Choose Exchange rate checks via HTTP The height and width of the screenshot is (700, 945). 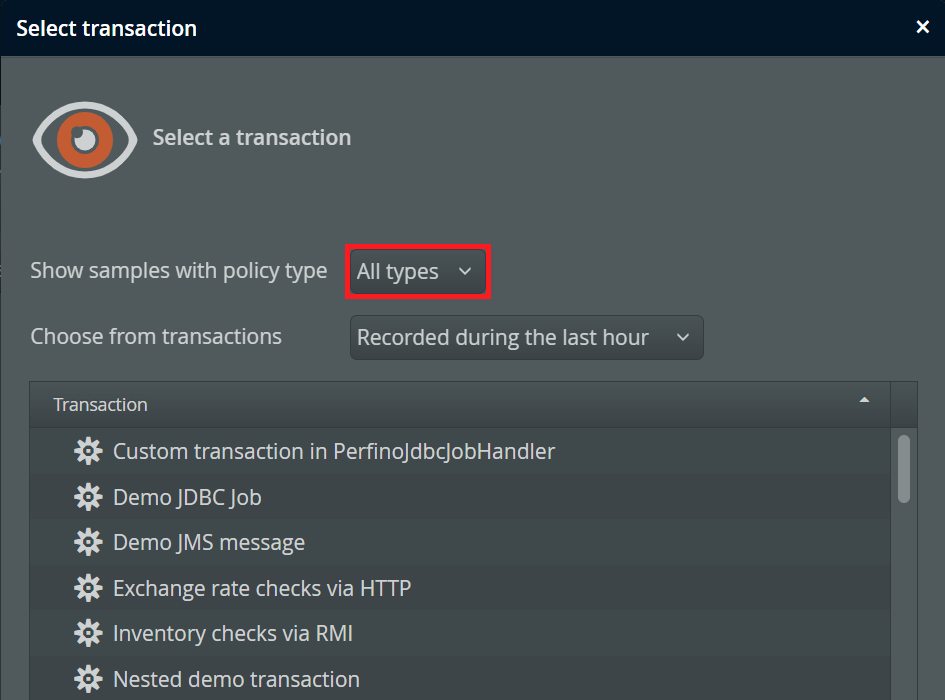pos(262,588)
